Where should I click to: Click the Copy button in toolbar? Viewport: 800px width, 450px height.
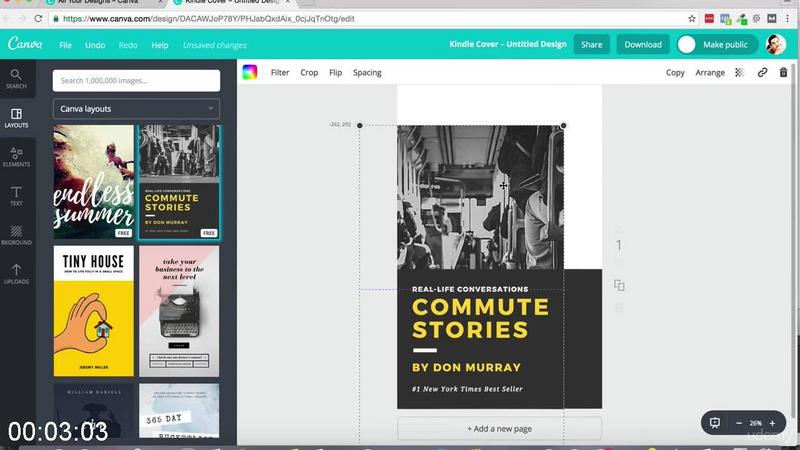click(x=675, y=72)
